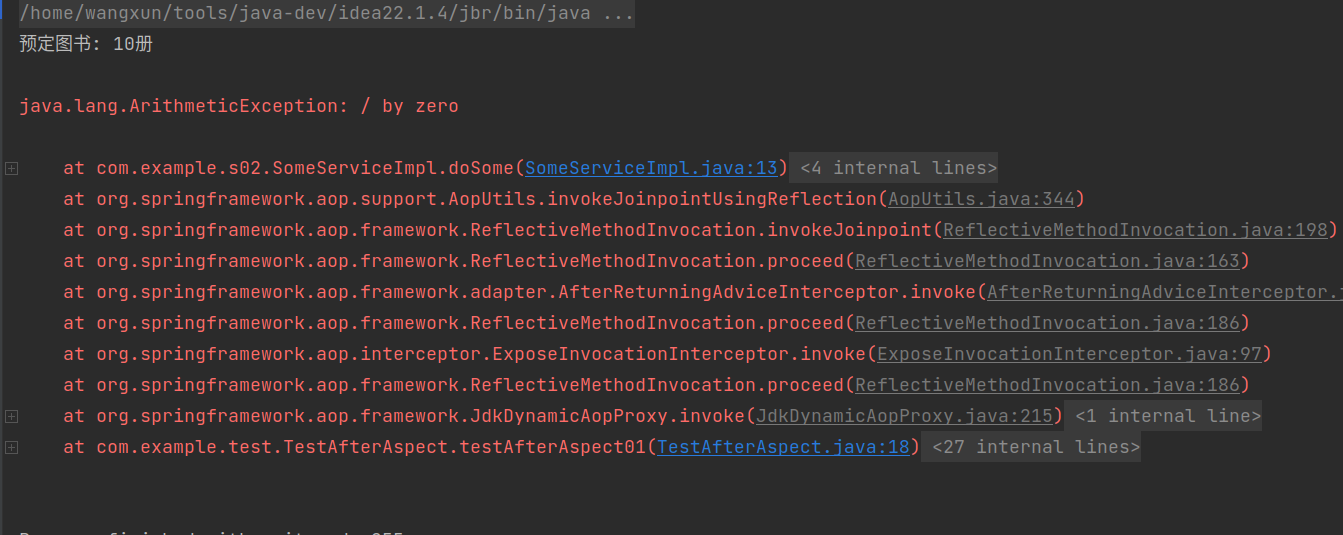
Task: Click the AopUtils.invokeJoinpointUsingReflection stack frame text
Action: click(x=486, y=199)
